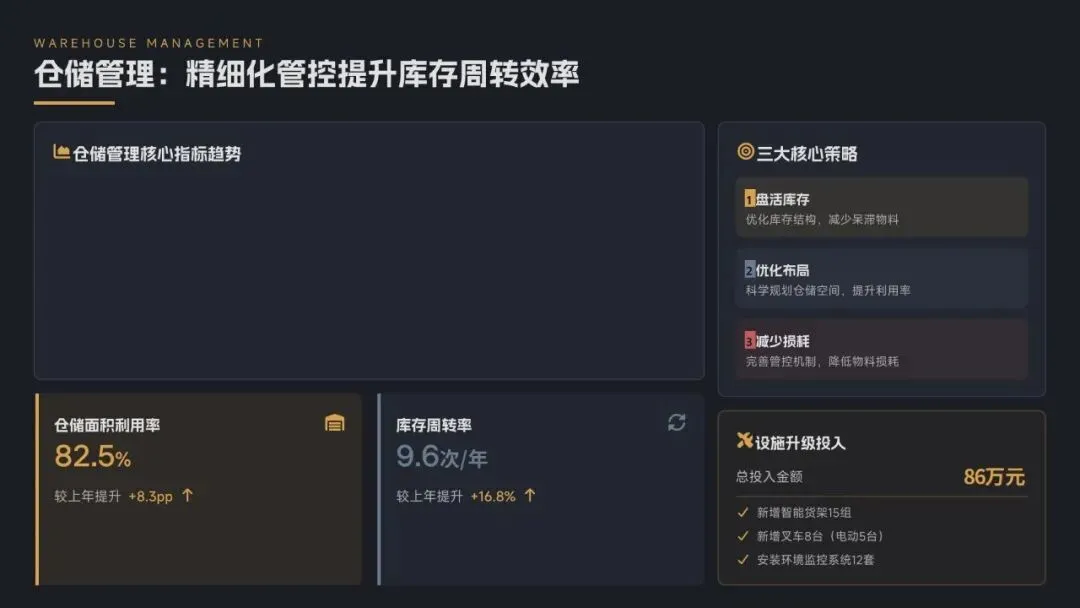Click the number 1 badge for 盘活库存
This screenshot has width=1080, height=608.
(x=750, y=200)
